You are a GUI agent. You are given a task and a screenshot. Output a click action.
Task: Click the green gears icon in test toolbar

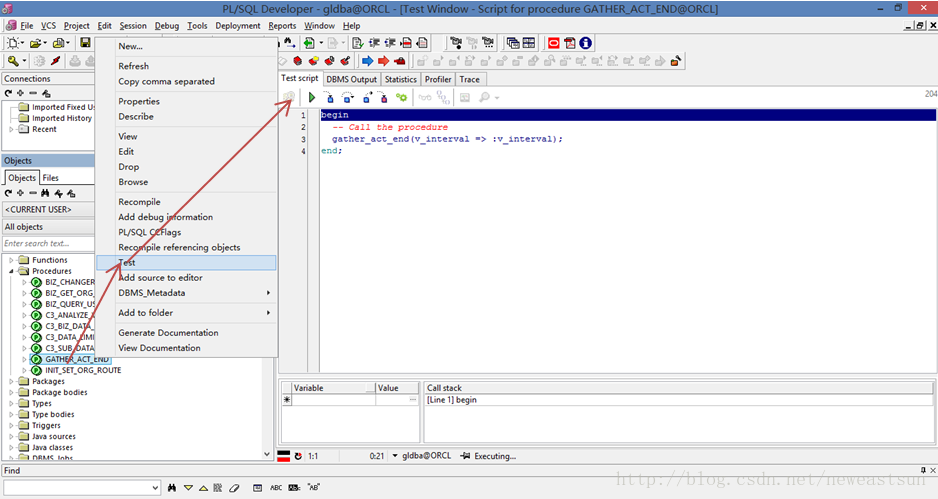pyautogui.click(x=401, y=97)
